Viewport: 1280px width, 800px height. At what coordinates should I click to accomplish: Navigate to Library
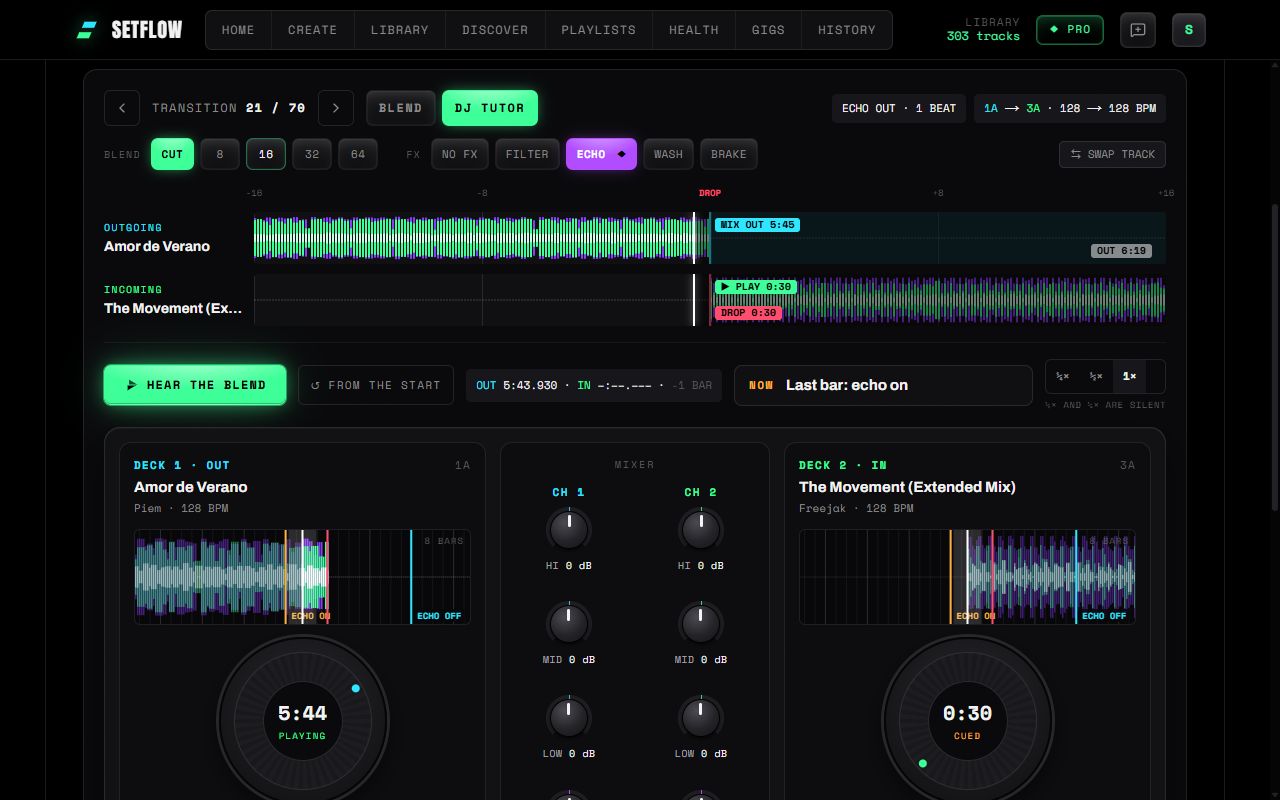(400, 30)
